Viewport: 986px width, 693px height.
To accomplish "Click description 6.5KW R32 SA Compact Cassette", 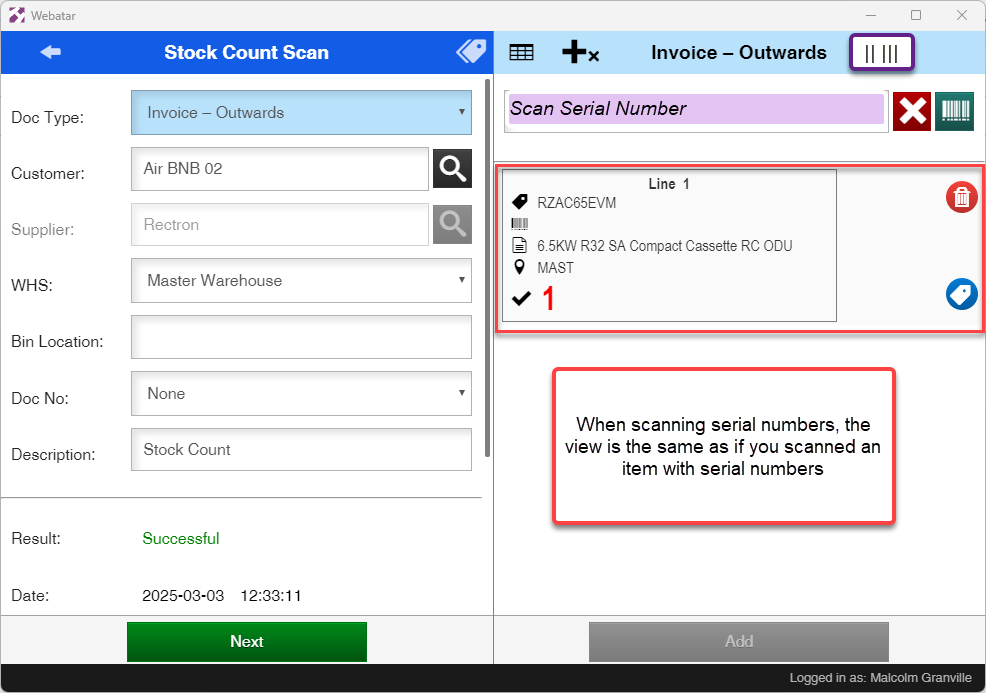I will pos(665,246).
